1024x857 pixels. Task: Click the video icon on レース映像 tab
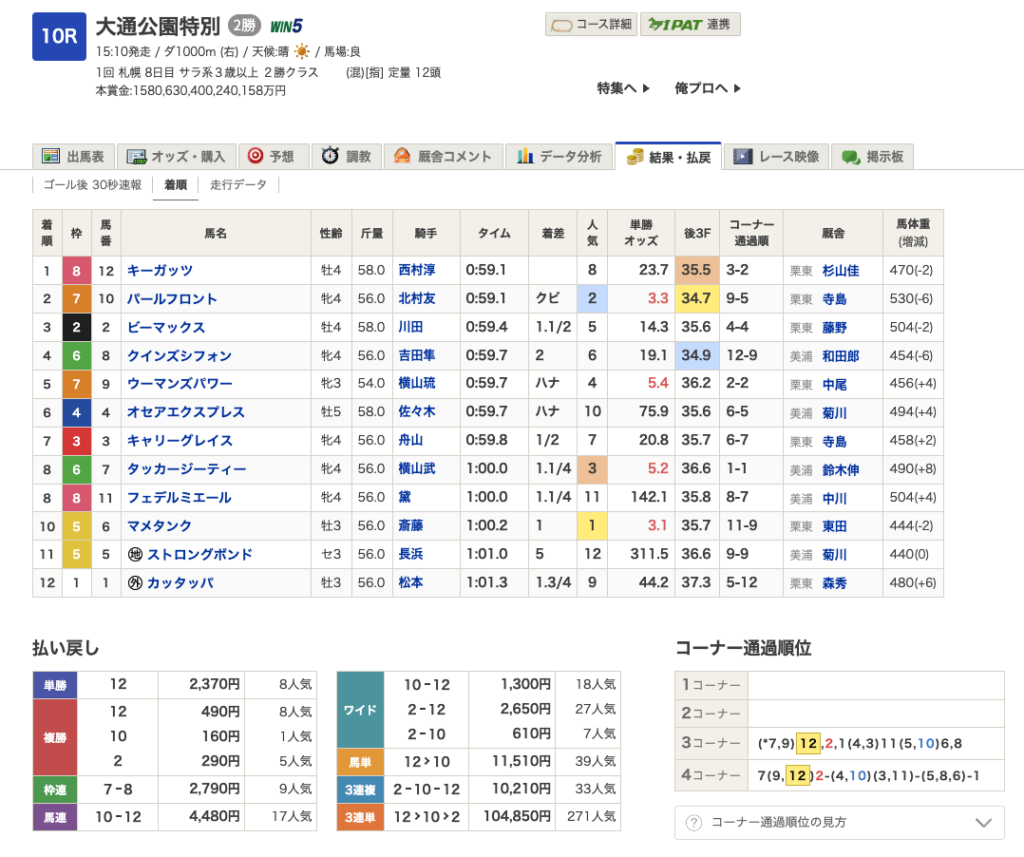coord(743,156)
